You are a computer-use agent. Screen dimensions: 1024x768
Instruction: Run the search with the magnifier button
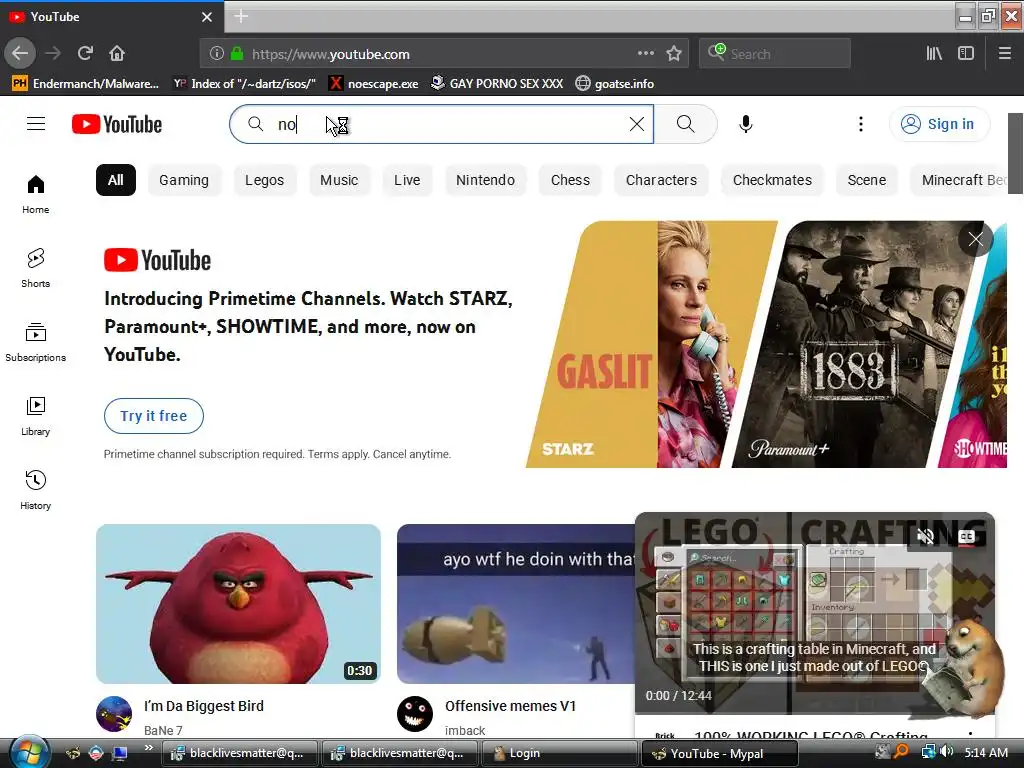pos(685,124)
